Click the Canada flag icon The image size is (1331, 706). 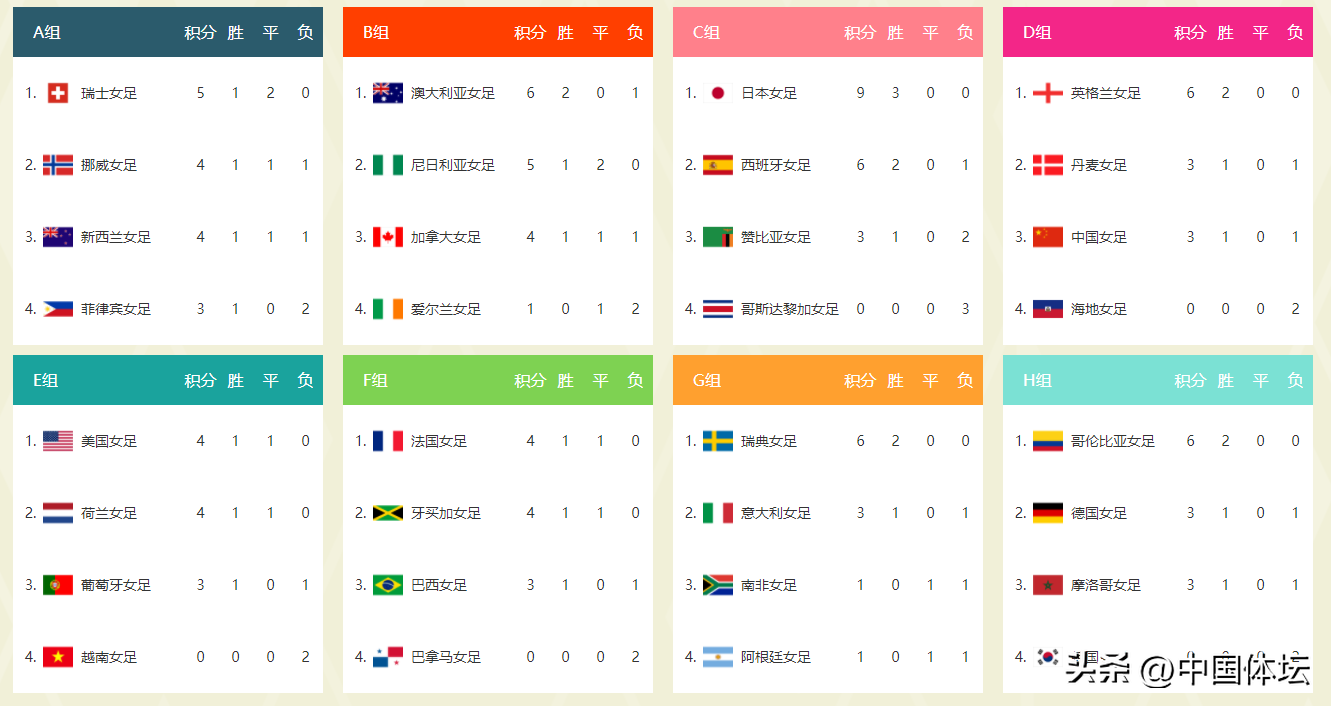click(x=388, y=237)
